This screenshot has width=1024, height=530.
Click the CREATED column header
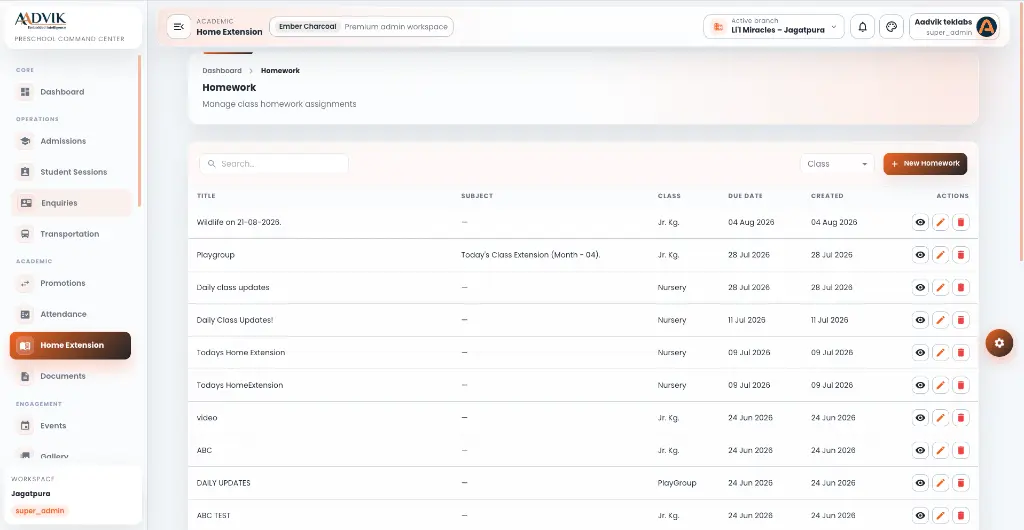point(827,196)
